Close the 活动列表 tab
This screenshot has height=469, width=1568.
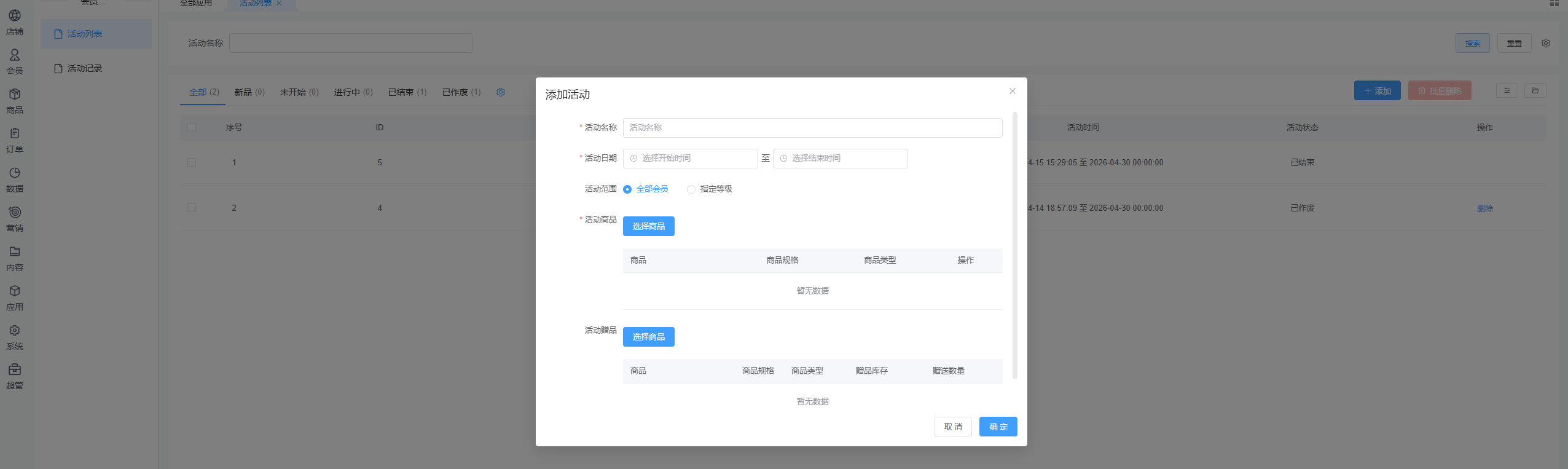(x=279, y=3)
